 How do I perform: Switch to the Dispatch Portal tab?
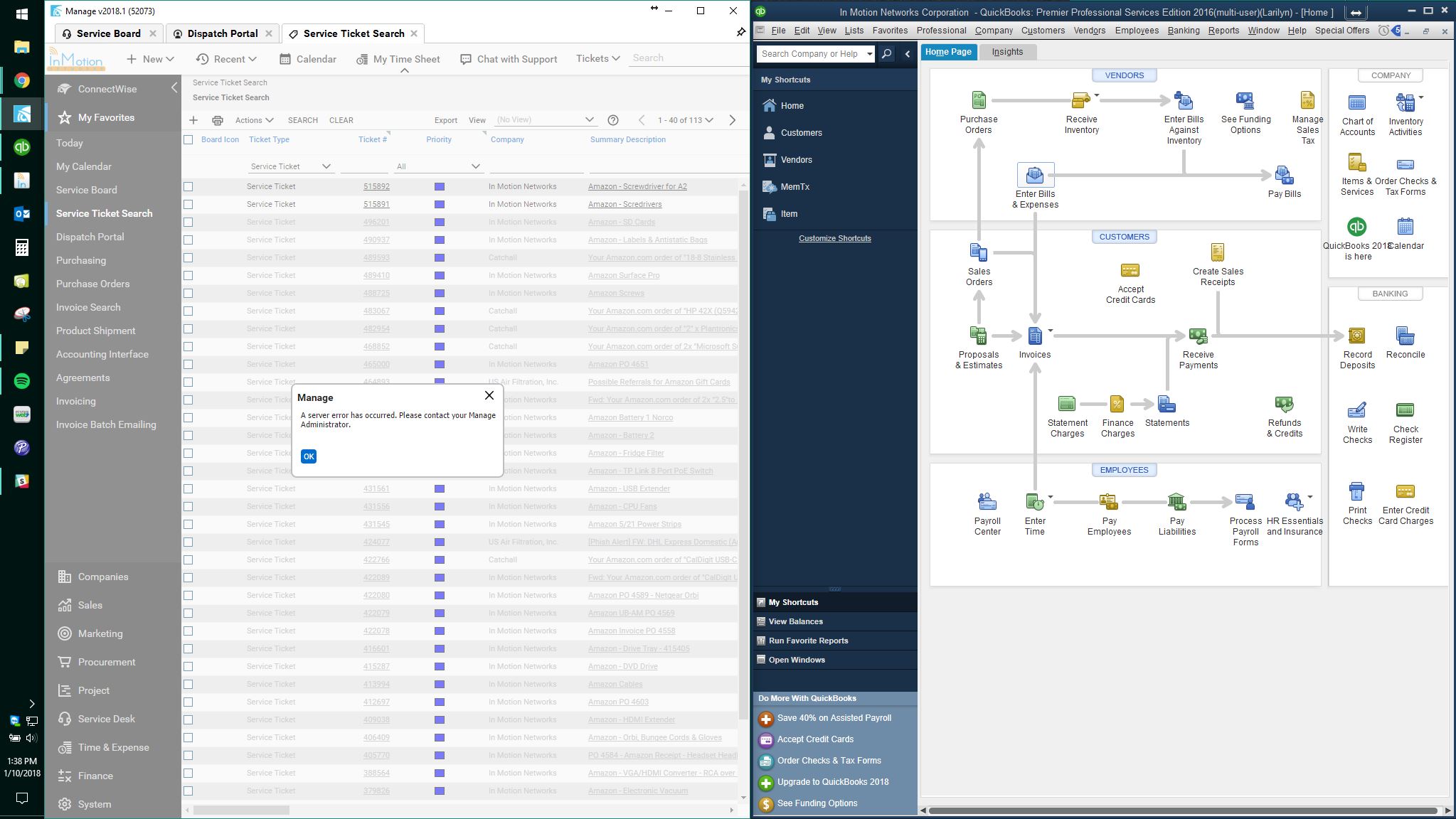223,33
